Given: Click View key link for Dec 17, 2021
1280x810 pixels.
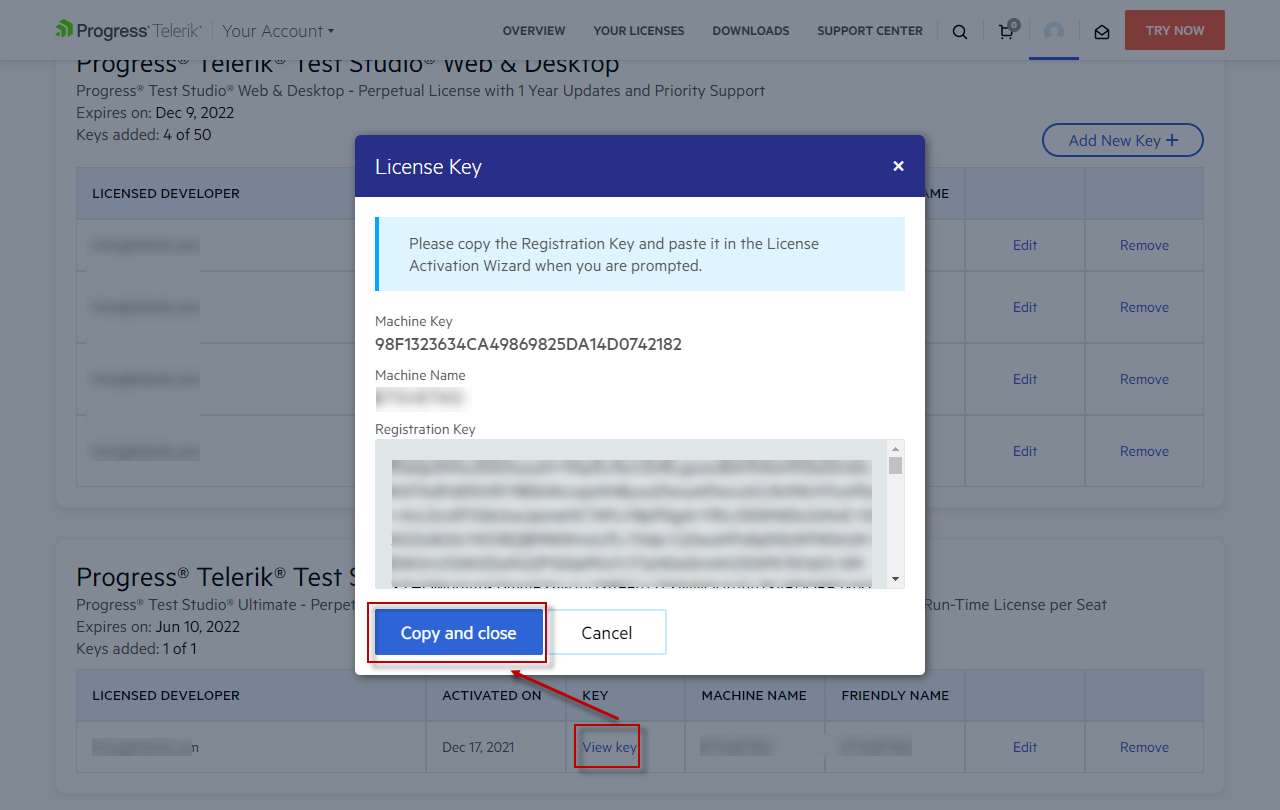Looking at the screenshot, I should click(609, 747).
